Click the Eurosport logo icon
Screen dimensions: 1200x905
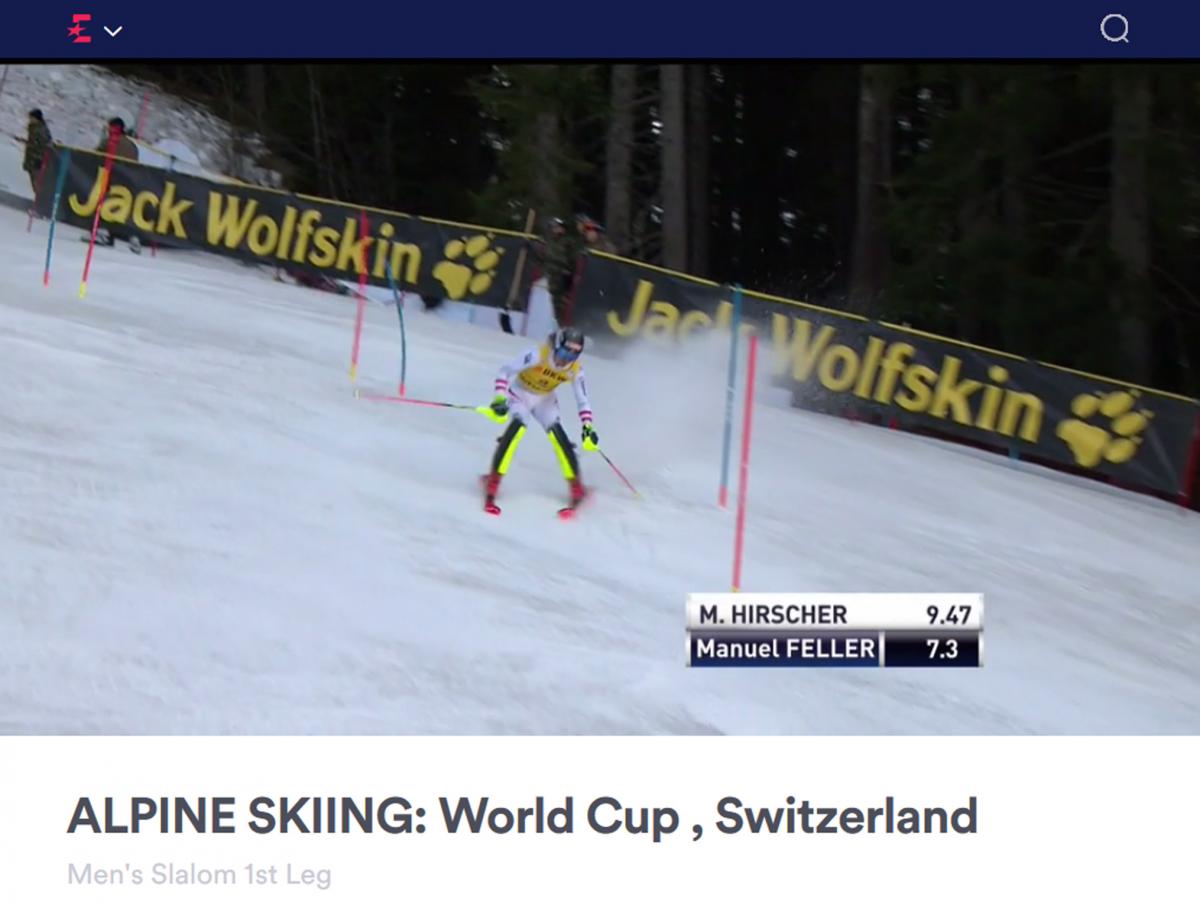tap(80, 30)
